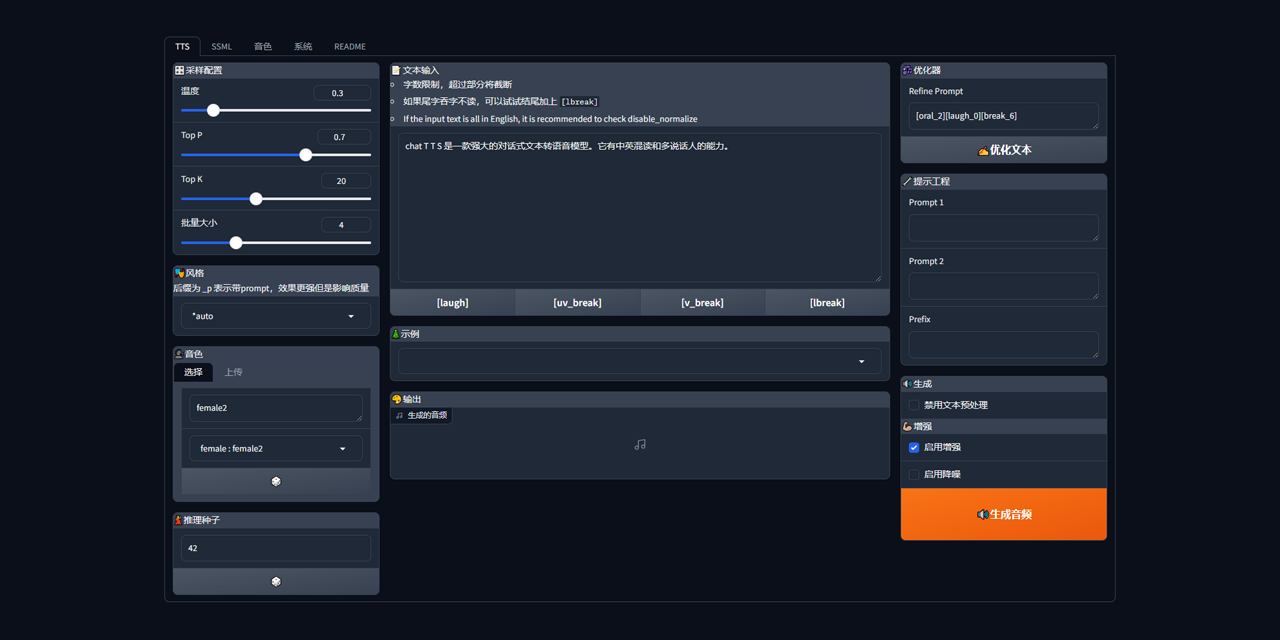Screen dimensions: 1280x640
Task: Randomize the inference seed with the dice icon
Action: click(276, 581)
